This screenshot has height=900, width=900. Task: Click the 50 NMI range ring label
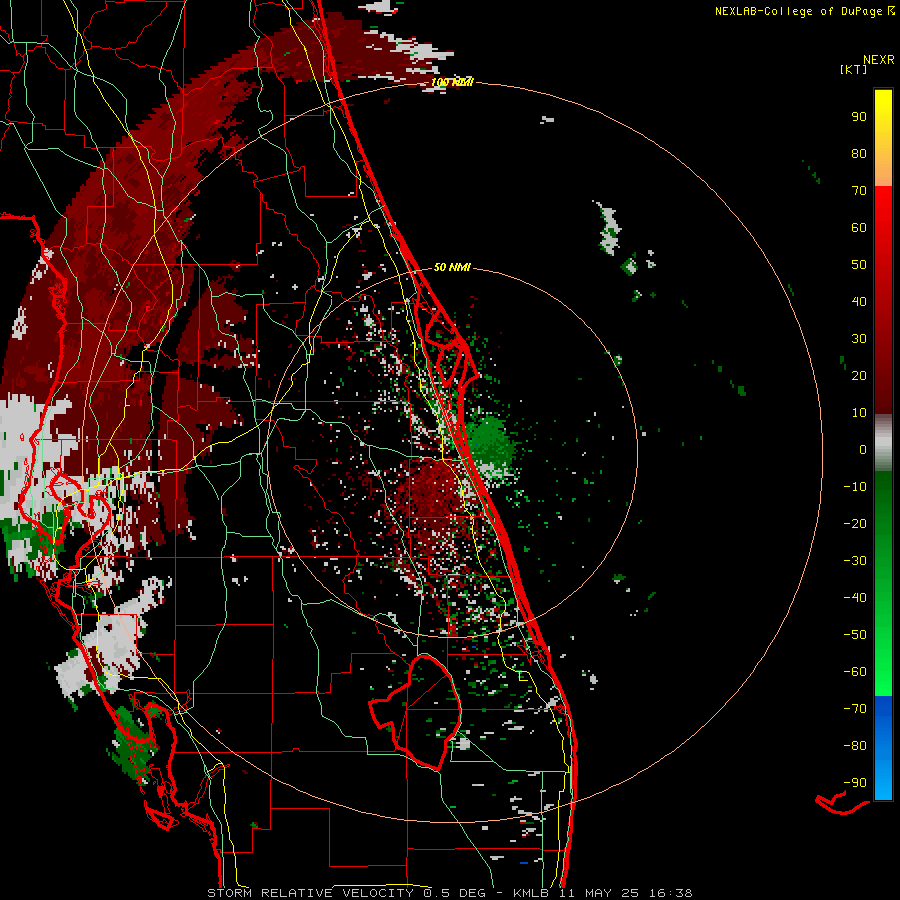pyautogui.click(x=452, y=267)
